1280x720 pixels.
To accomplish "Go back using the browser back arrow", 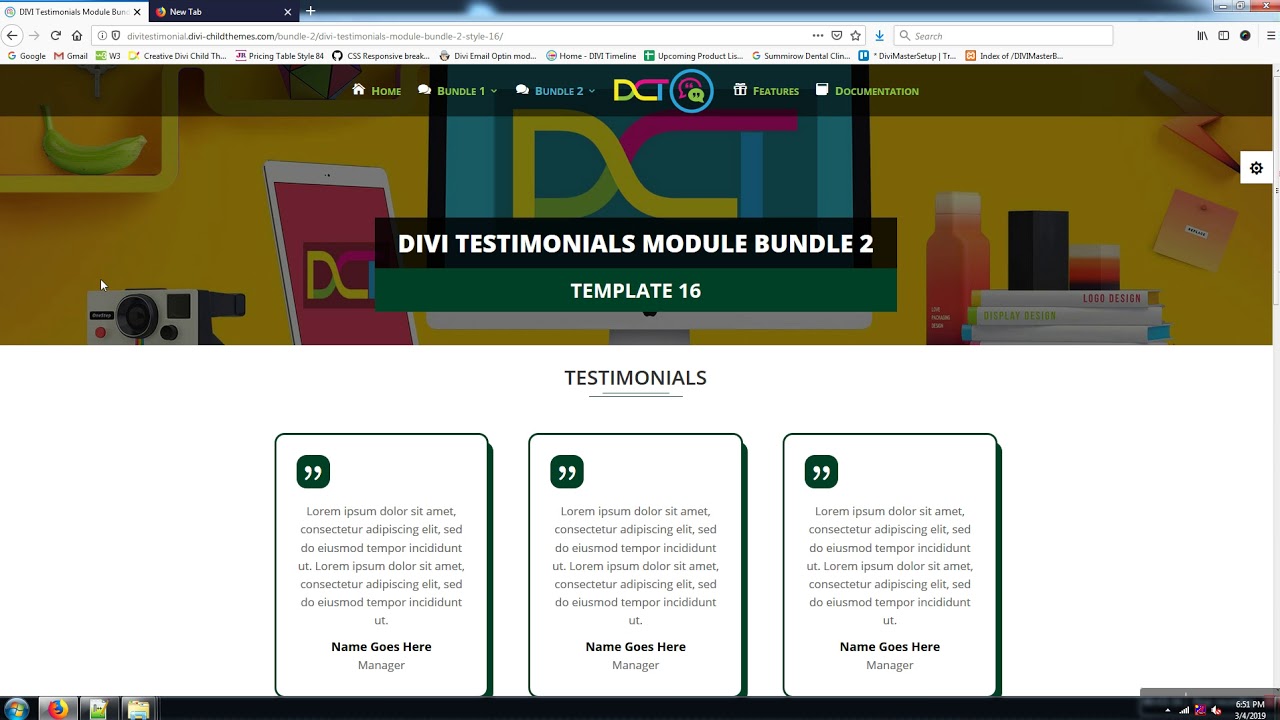I will (x=12, y=36).
